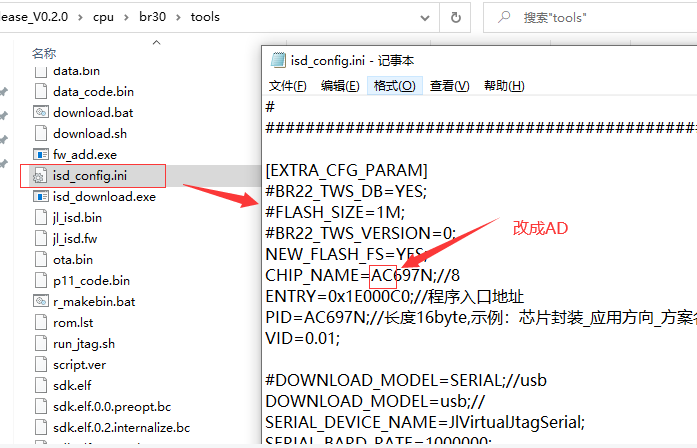Image resolution: width=697 pixels, height=448 pixels.
Task: Select the ota.bin file name
Action: click(x=73, y=260)
